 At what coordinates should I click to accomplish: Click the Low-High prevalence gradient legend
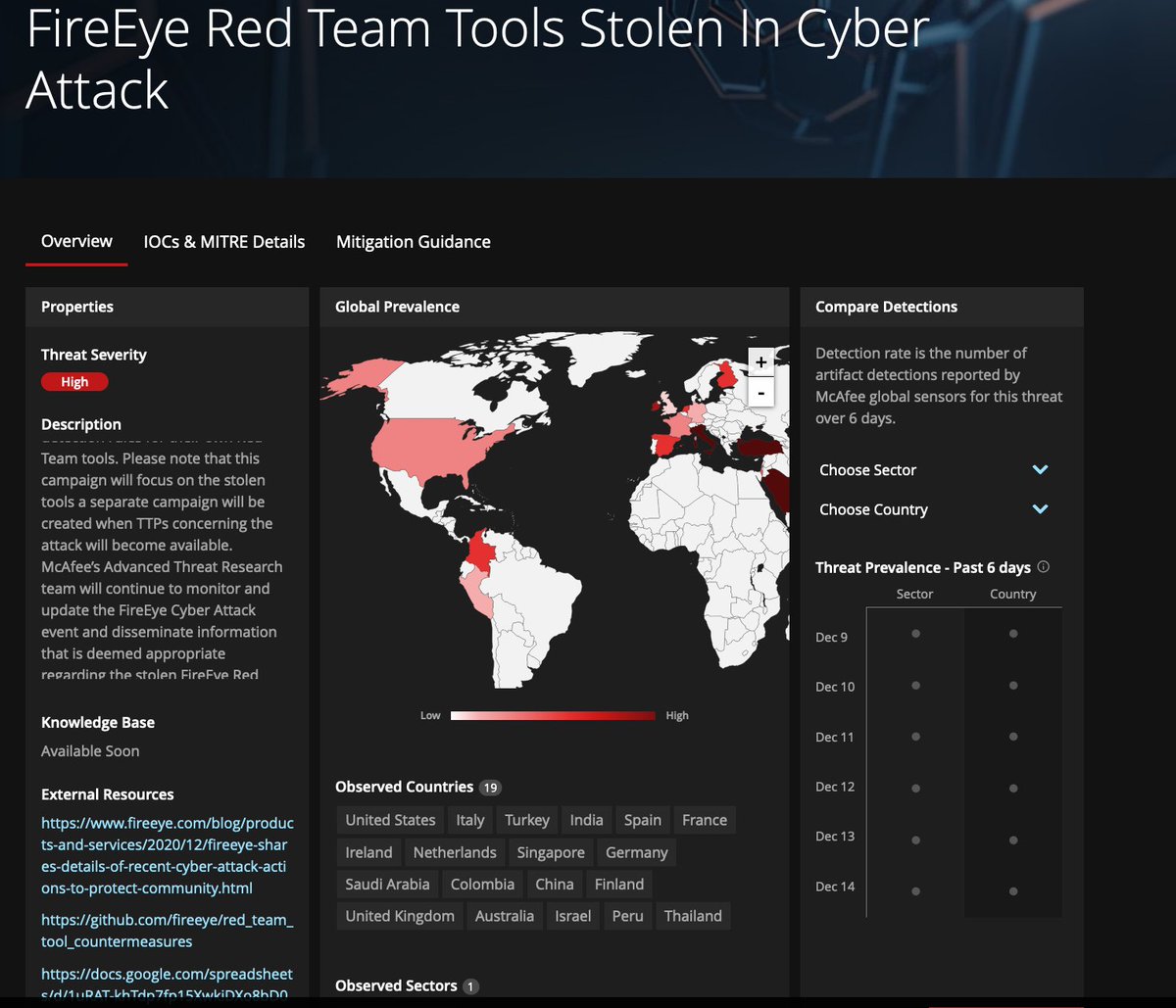coord(552,715)
